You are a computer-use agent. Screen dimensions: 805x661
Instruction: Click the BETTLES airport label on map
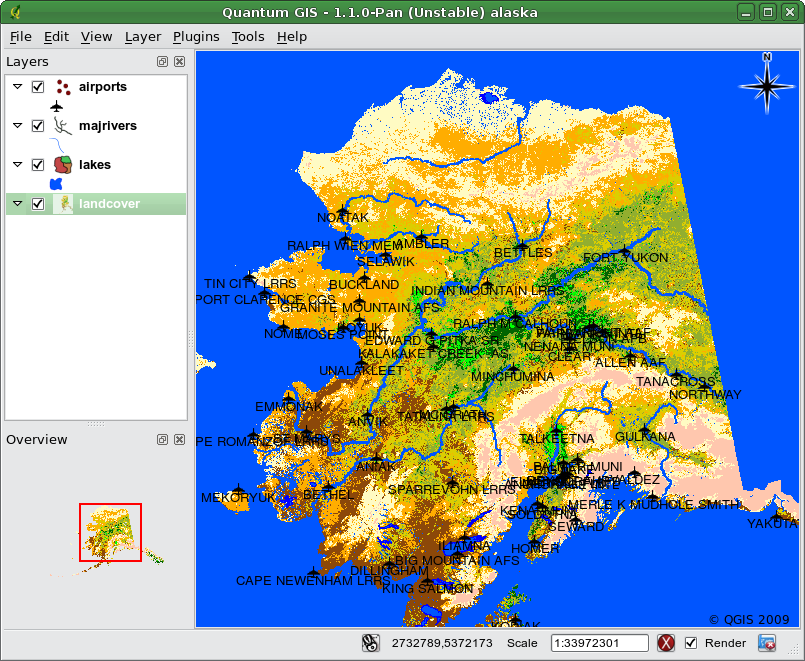[x=523, y=252]
